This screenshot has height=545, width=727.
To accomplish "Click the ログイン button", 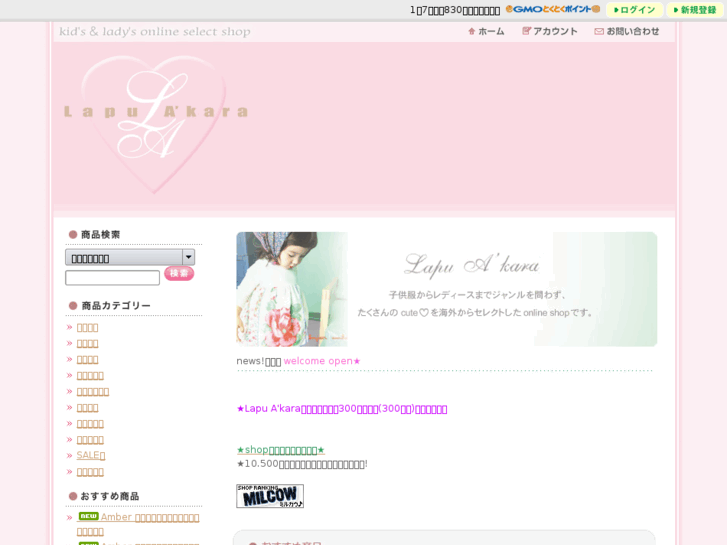I will (634, 10).
